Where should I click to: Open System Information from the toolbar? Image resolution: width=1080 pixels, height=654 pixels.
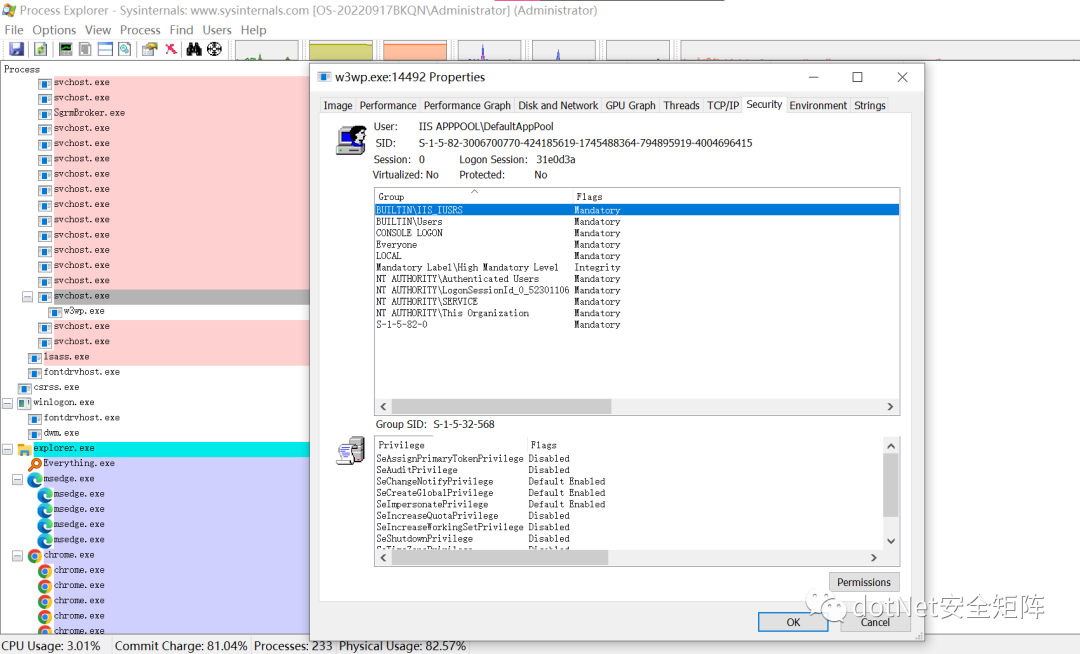pyautogui.click(x=65, y=49)
